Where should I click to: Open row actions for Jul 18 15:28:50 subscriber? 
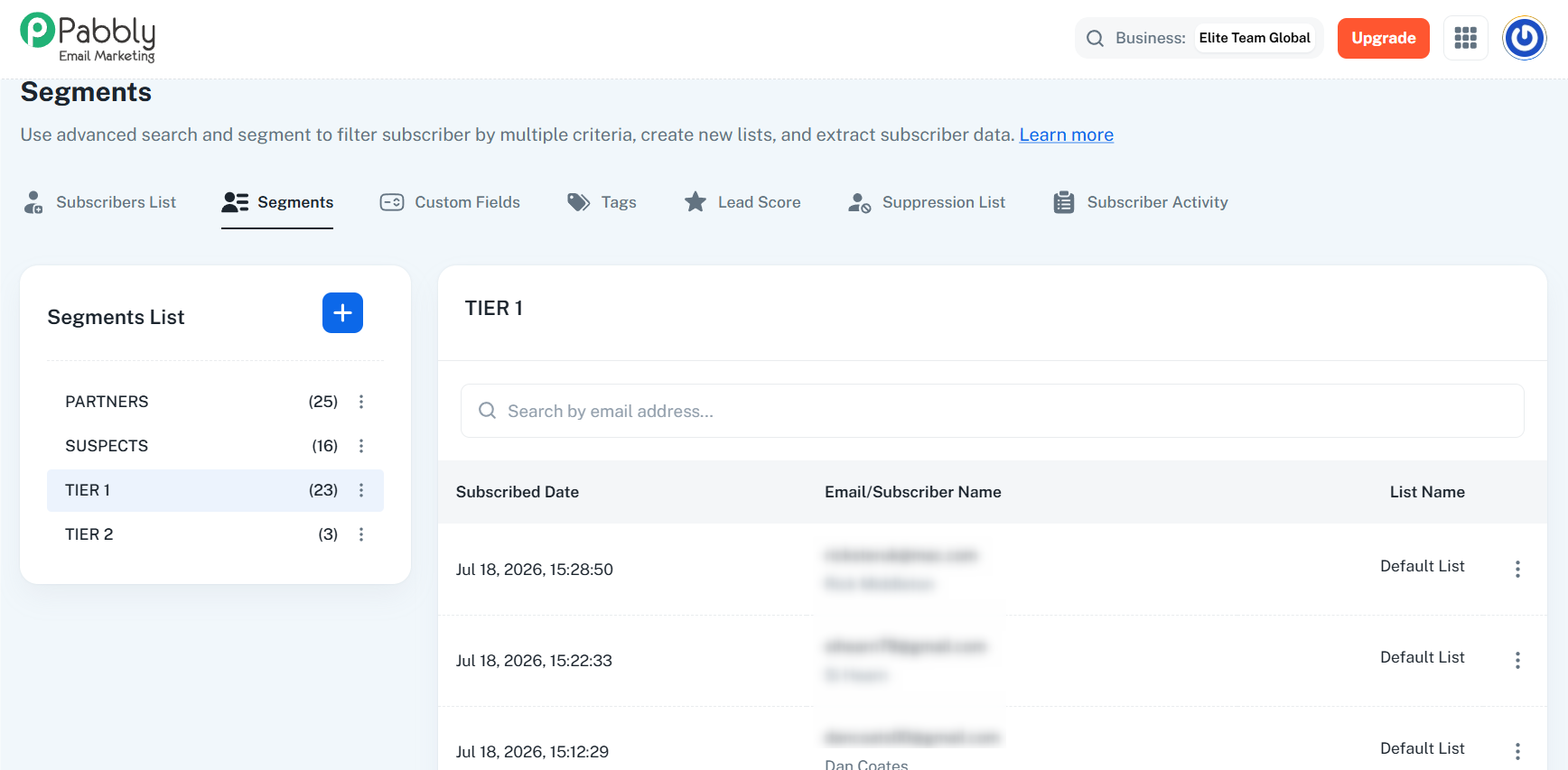[1517, 569]
